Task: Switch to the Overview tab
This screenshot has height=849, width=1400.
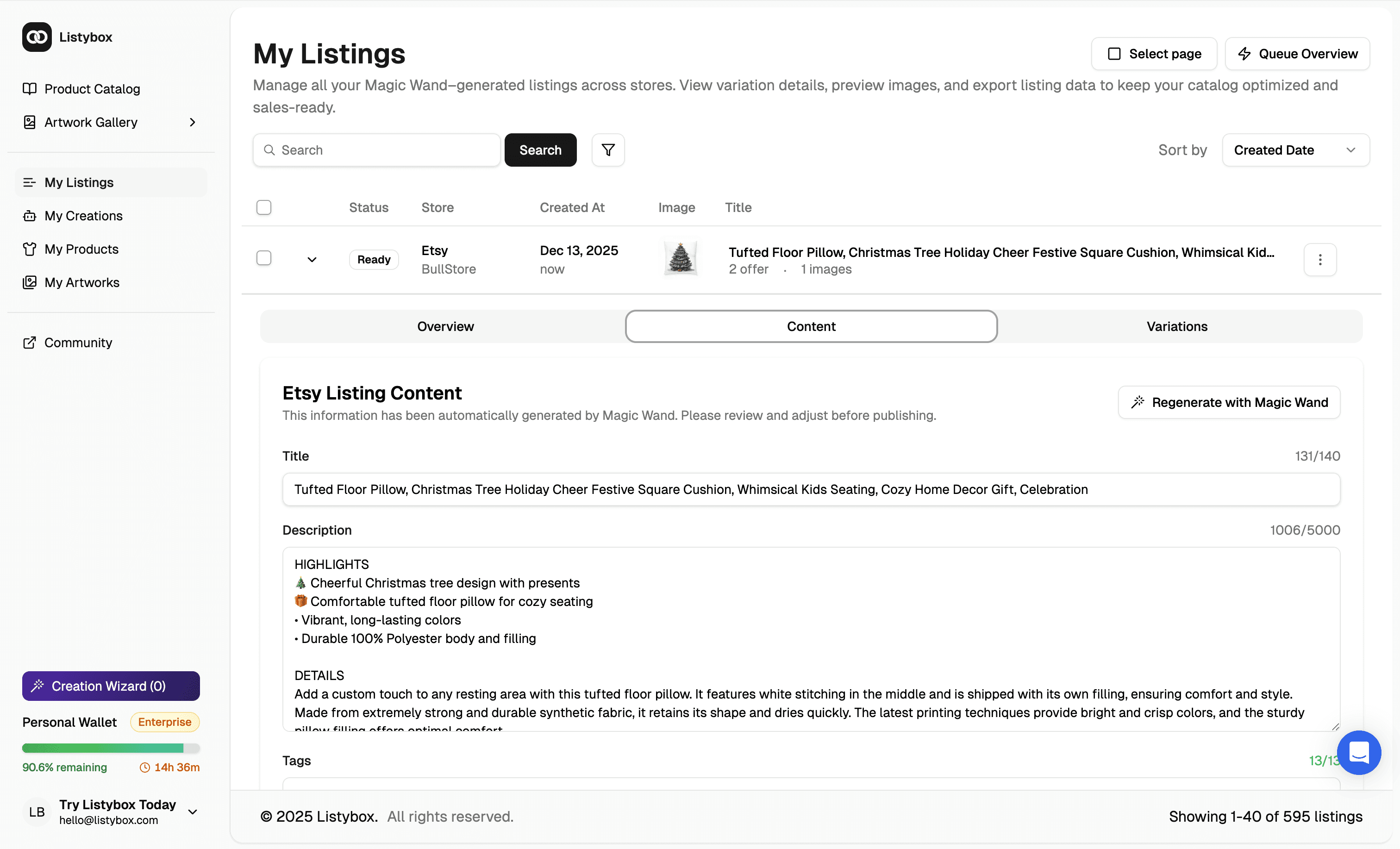Action: point(445,325)
